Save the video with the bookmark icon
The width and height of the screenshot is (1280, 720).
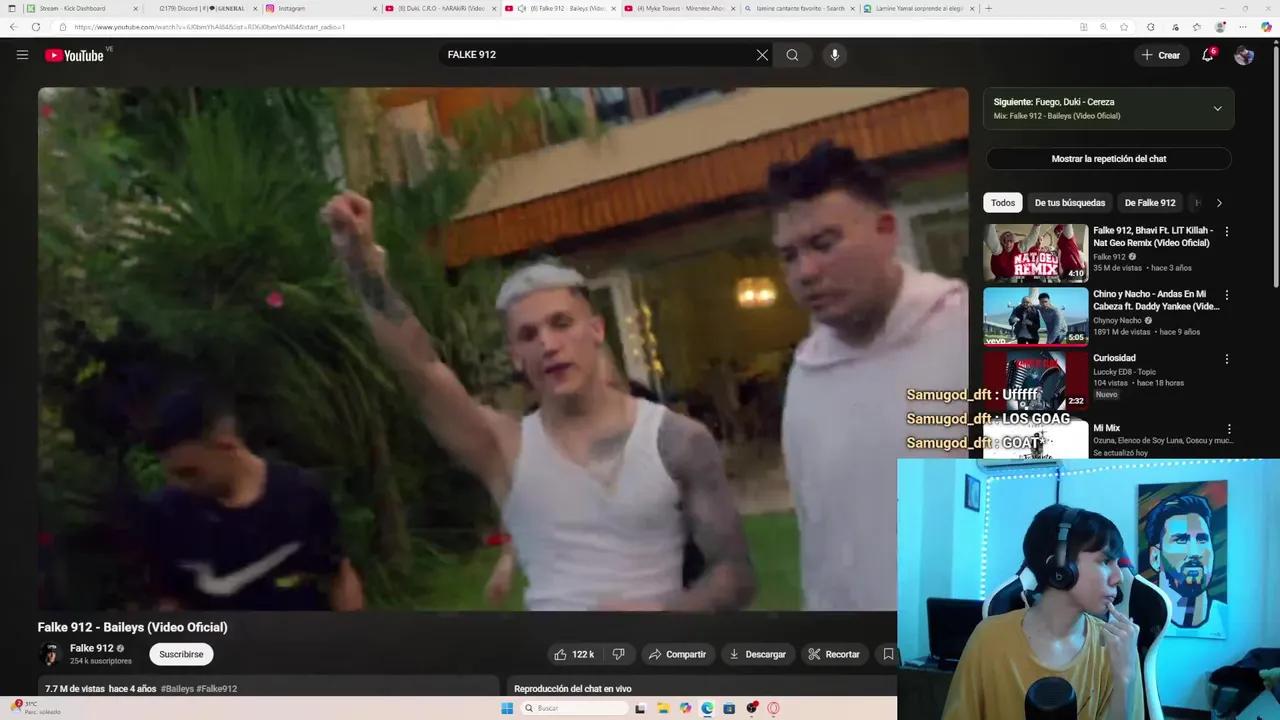point(887,654)
